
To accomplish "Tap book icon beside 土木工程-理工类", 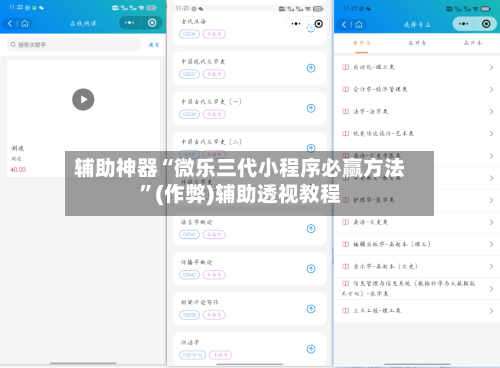I will click(346, 311).
